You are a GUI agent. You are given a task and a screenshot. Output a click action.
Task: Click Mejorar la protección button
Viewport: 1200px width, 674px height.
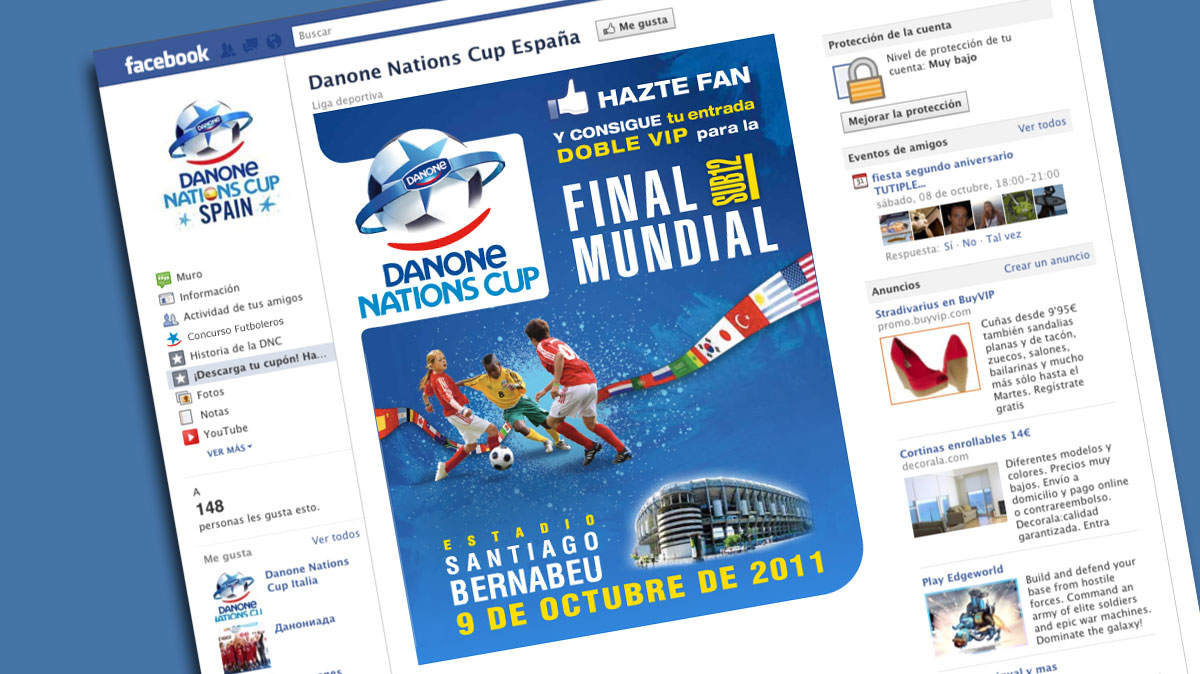pyautogui.click(x=906, y=108)
